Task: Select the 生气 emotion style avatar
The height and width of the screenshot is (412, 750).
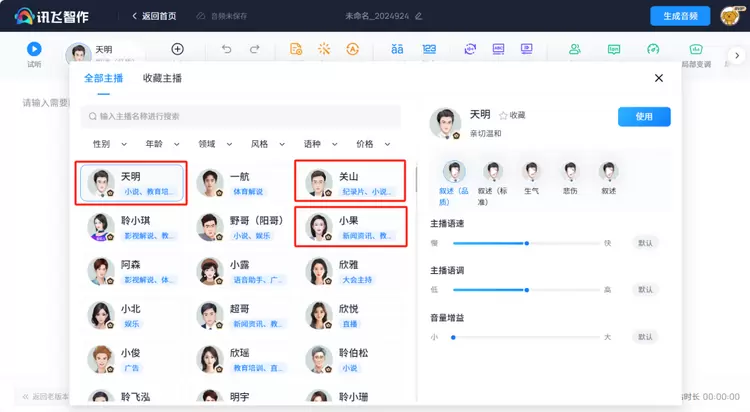Action: click(532, 172)
